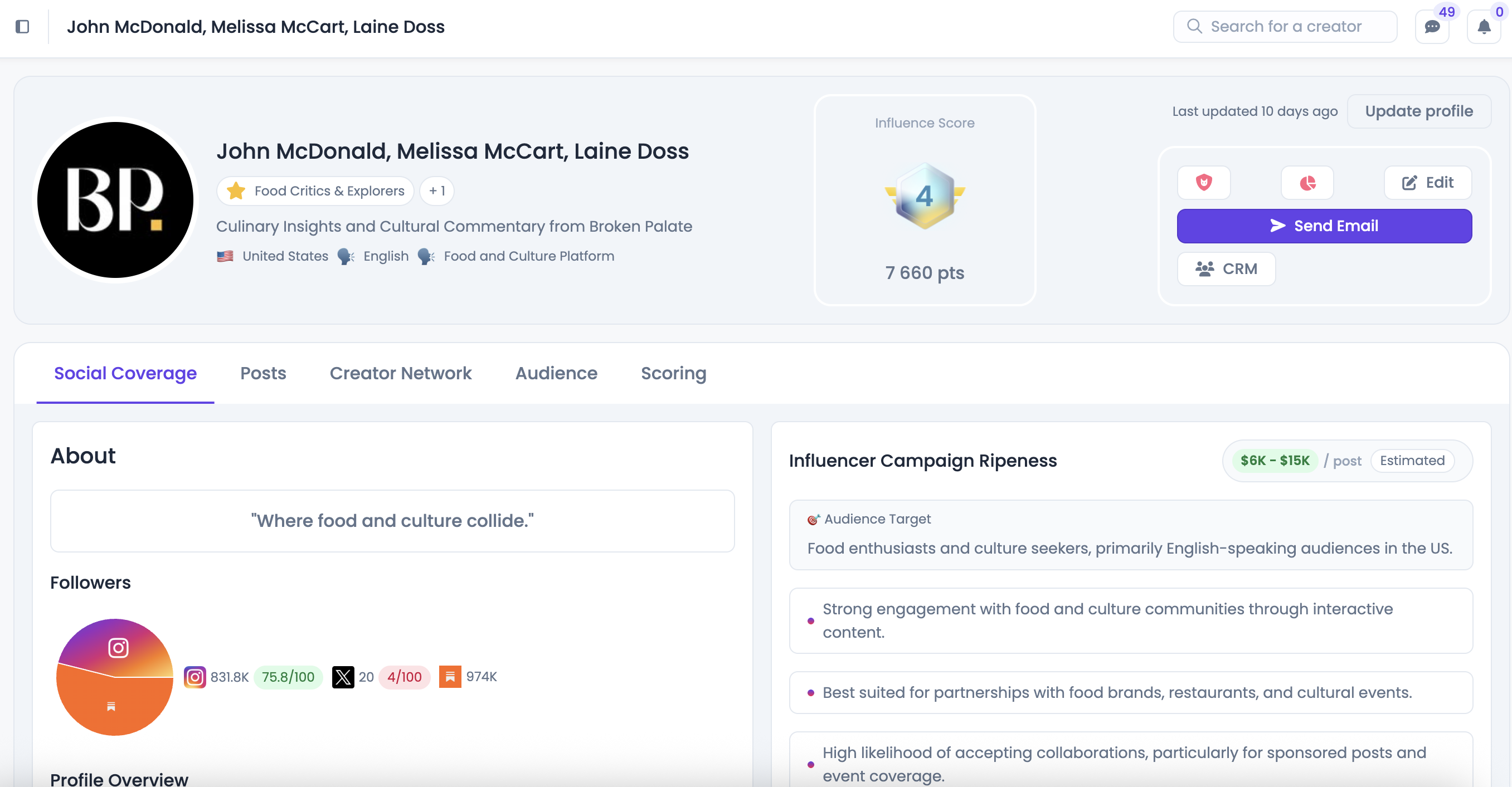The height and width of the screenshot is (787, 1512).
Task: Switch to the Creator Network tab
Action: coord(400,373)
